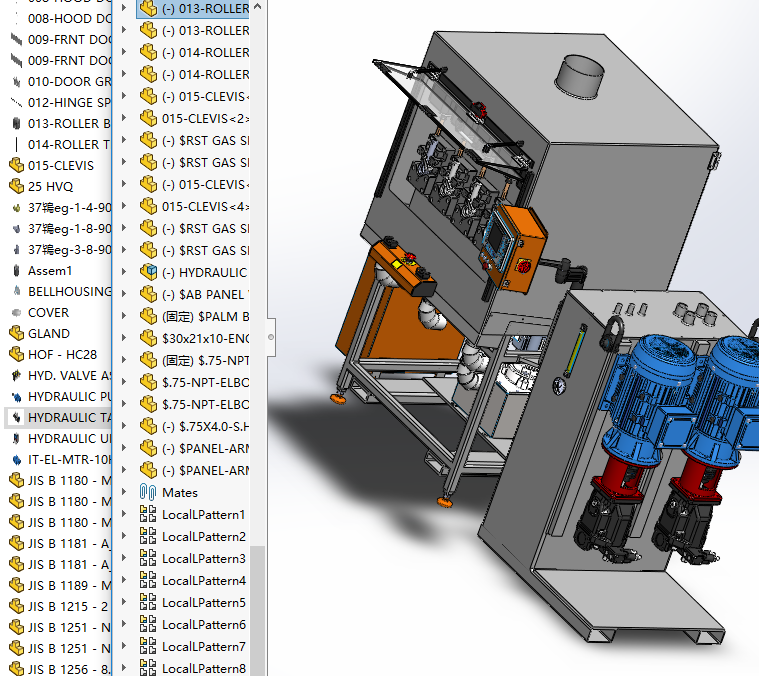Expand the (固定) $.75-NPT tree node
Screen dimensions: 759x676
click(x=124, y=360)
